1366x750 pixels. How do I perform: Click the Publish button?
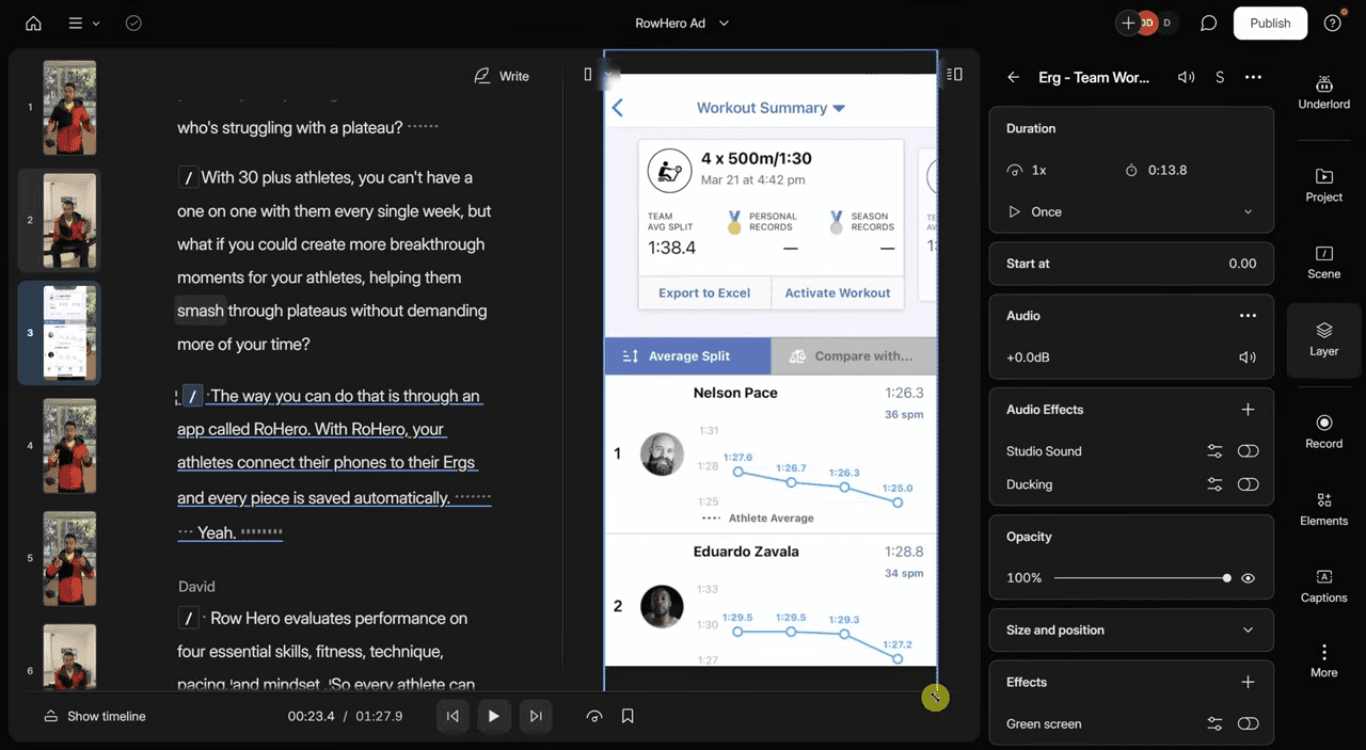tap(1270, 23)
